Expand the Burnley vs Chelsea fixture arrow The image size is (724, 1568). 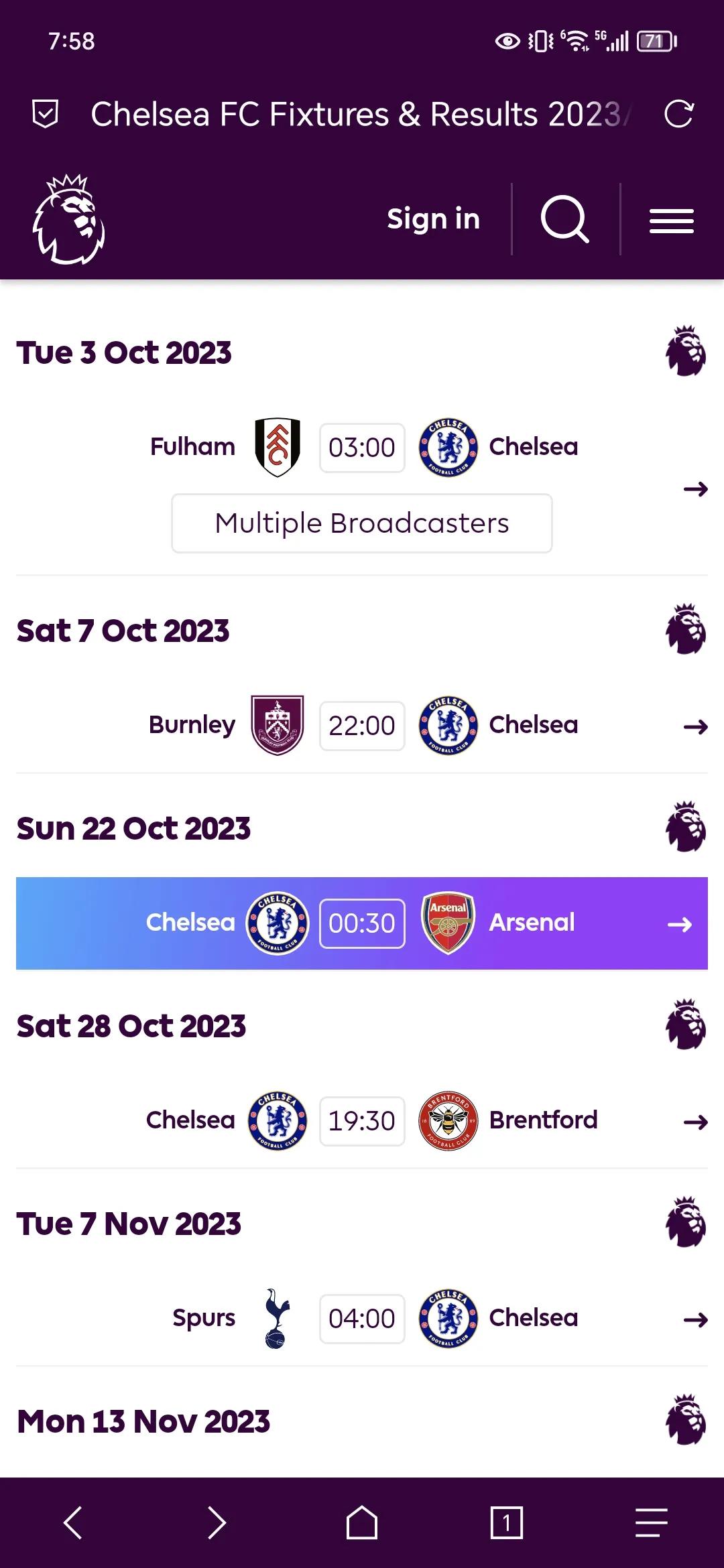[695, 726]
